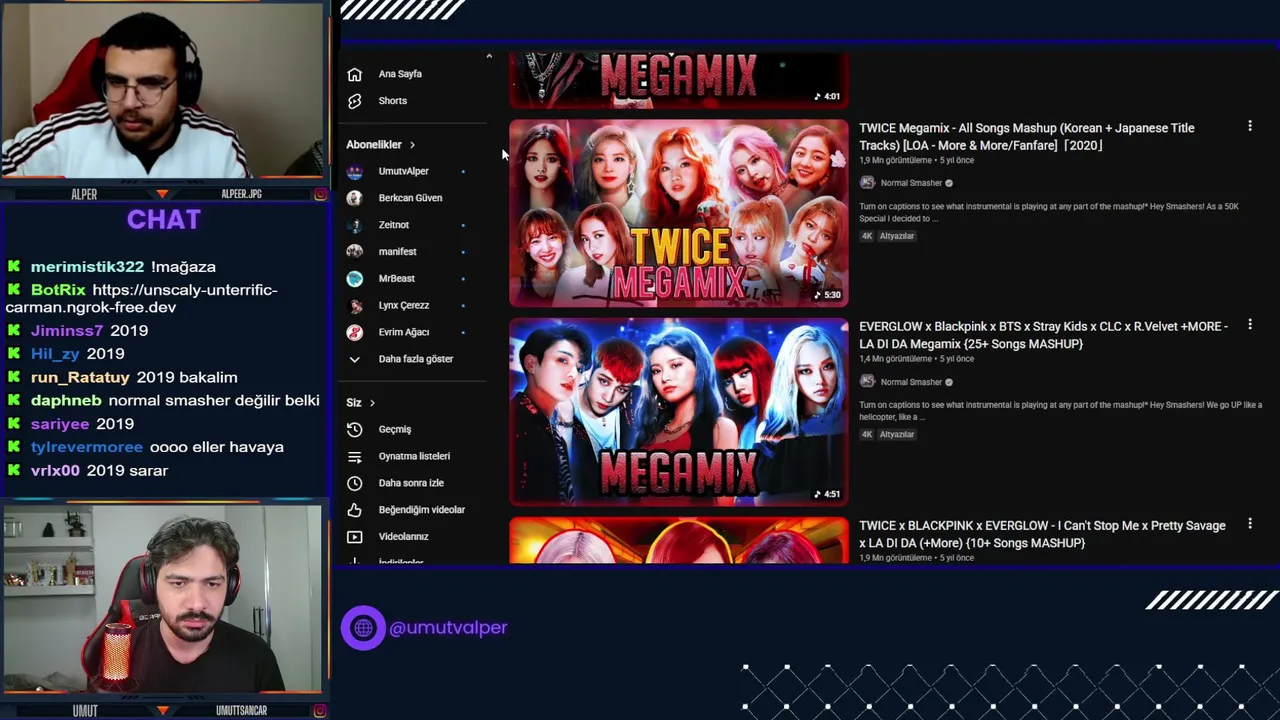Open Oynatma listeleri playlist icon
The height and width of the screenshot is (720, 1280).
(354, 456)
